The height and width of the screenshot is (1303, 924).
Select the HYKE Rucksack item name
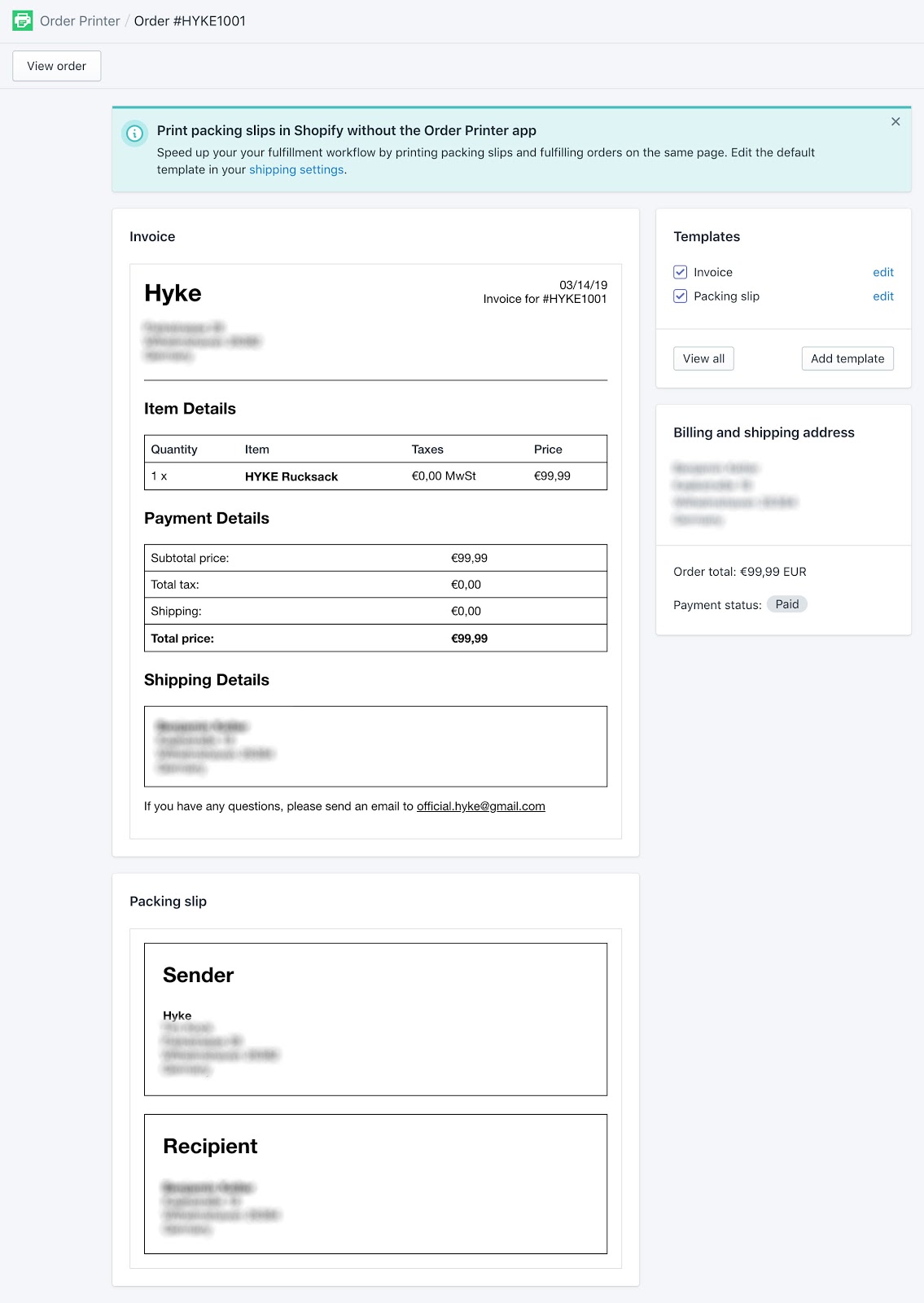(291, 476)
